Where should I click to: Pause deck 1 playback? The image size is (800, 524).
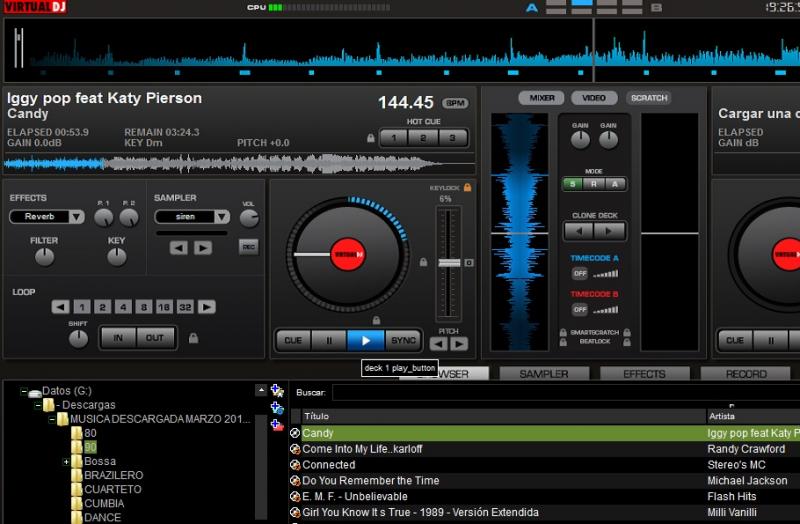point(329,341)
